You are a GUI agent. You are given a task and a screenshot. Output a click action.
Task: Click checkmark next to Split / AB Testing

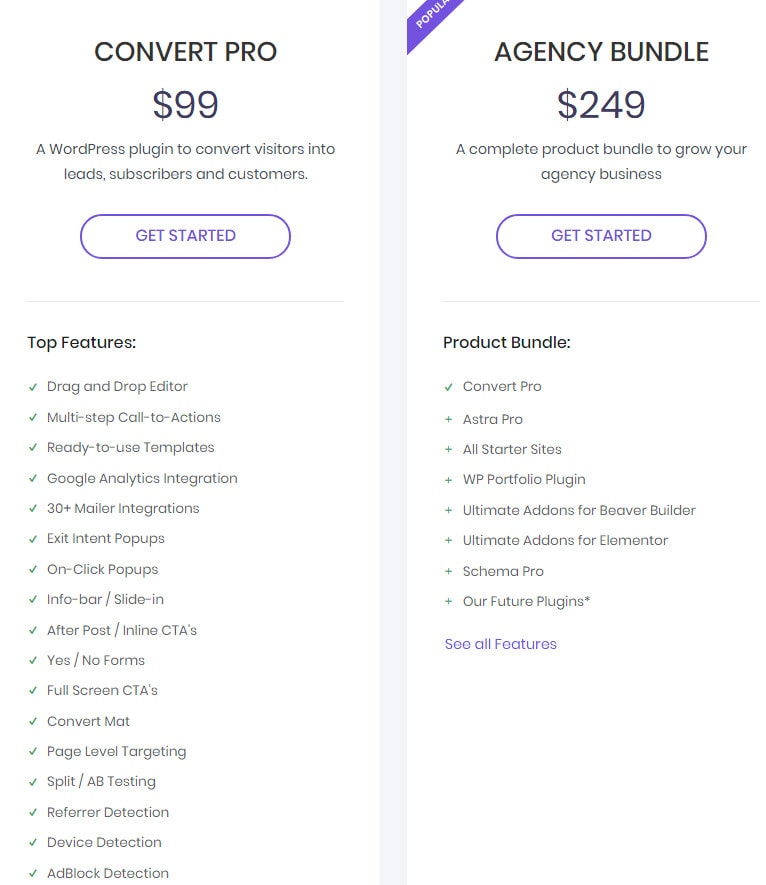(x=33, y=782)
